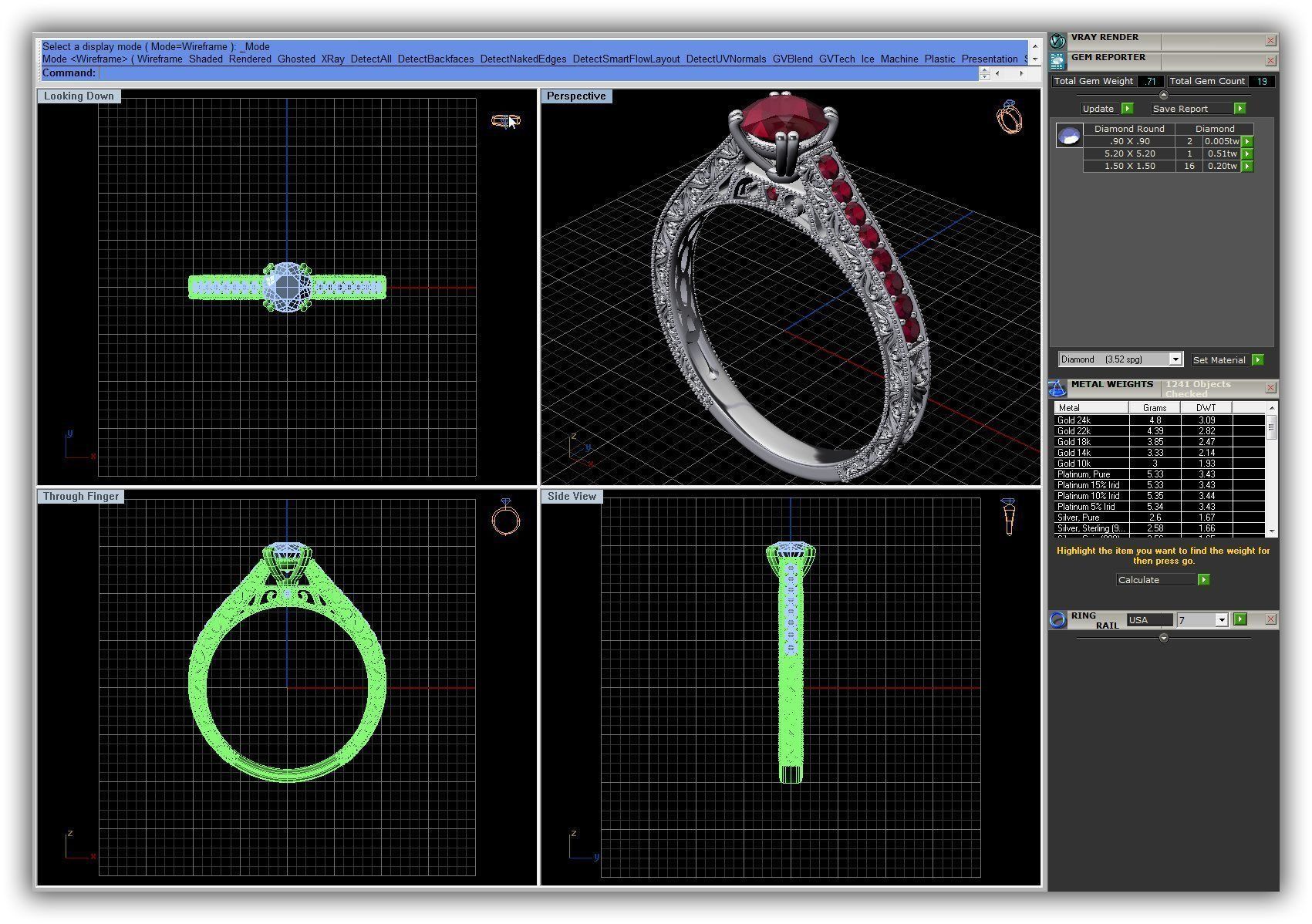
Task: Click Side View viewport ring icon
Action: tap(1009, 517)
